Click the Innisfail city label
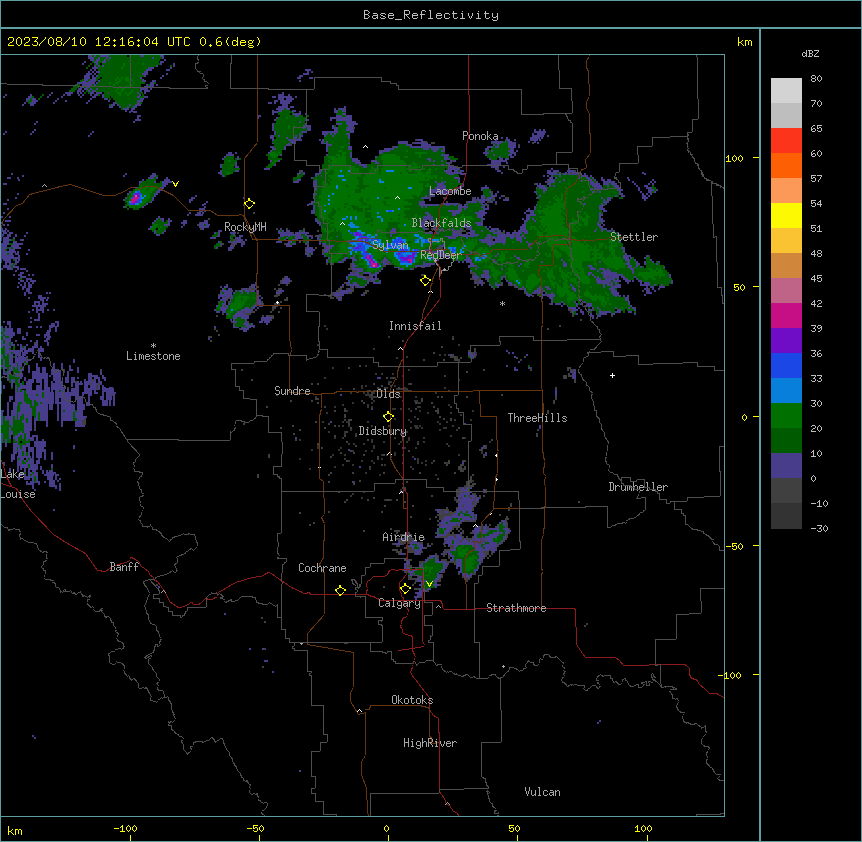862x842 pixels. pyautogui.click(x=415, y=326)
